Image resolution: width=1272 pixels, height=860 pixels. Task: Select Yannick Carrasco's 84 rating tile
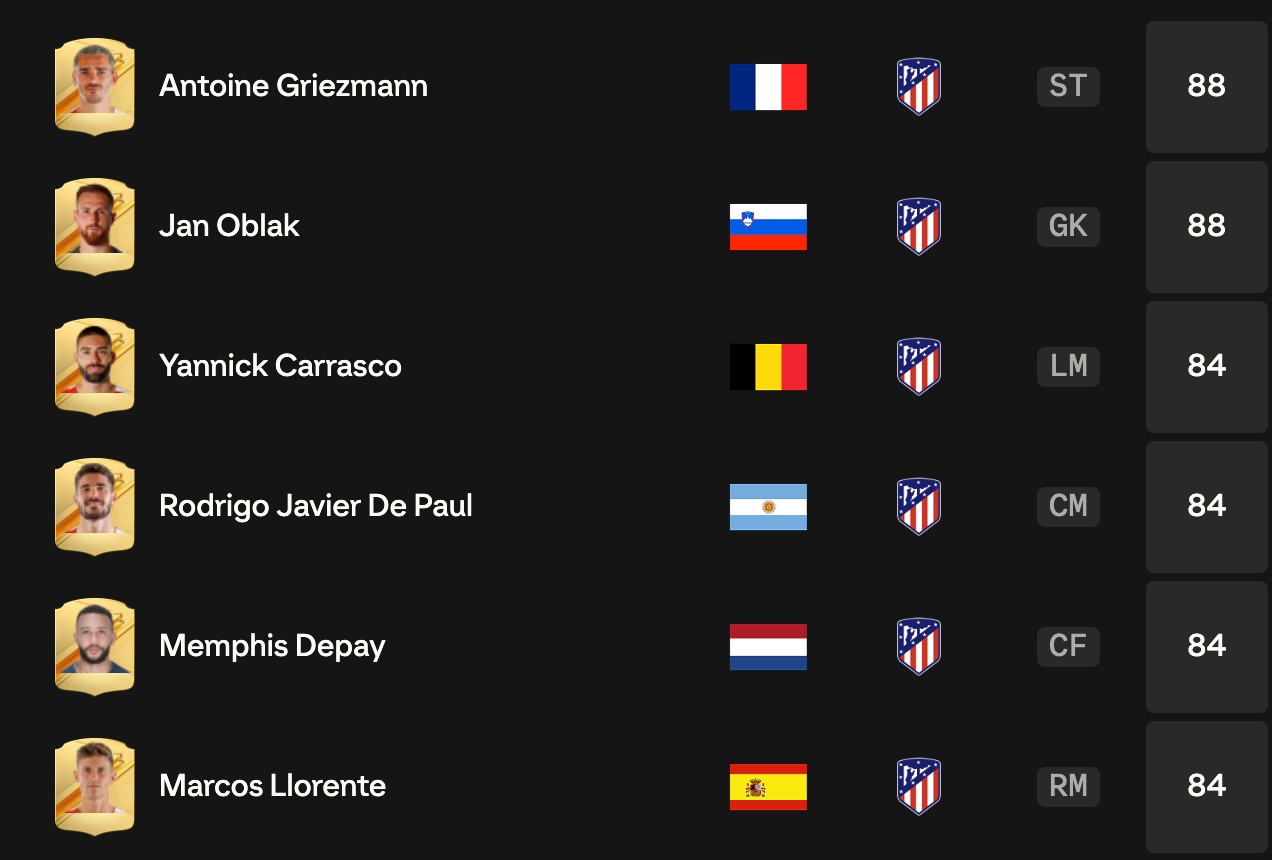(1206, 367)
